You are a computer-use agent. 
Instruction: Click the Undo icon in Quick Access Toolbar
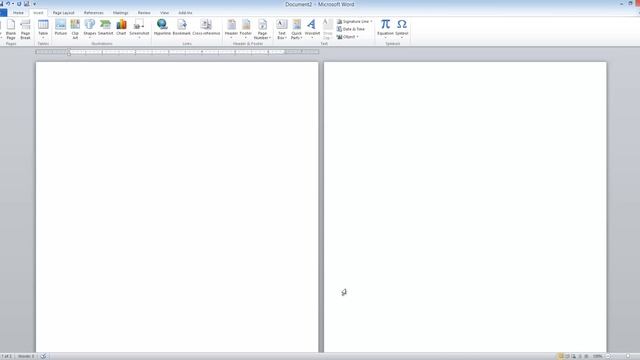pyautogui.click(x=8, y=4)
